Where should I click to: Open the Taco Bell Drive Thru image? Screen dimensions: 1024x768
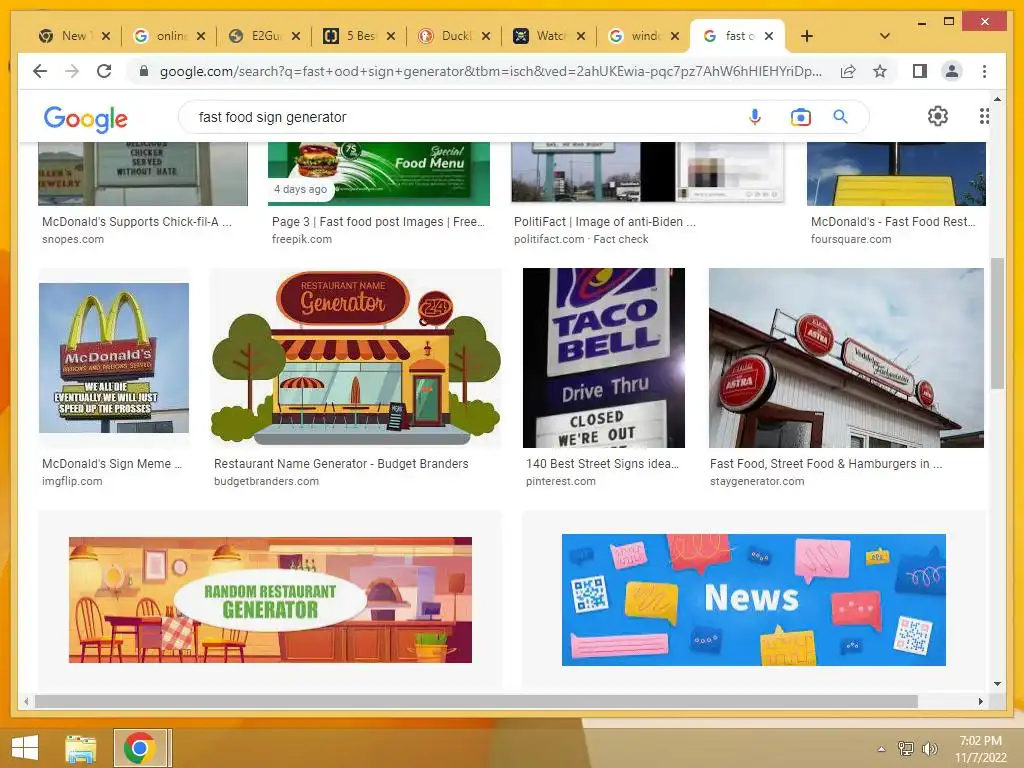click(x=603, y=358)
